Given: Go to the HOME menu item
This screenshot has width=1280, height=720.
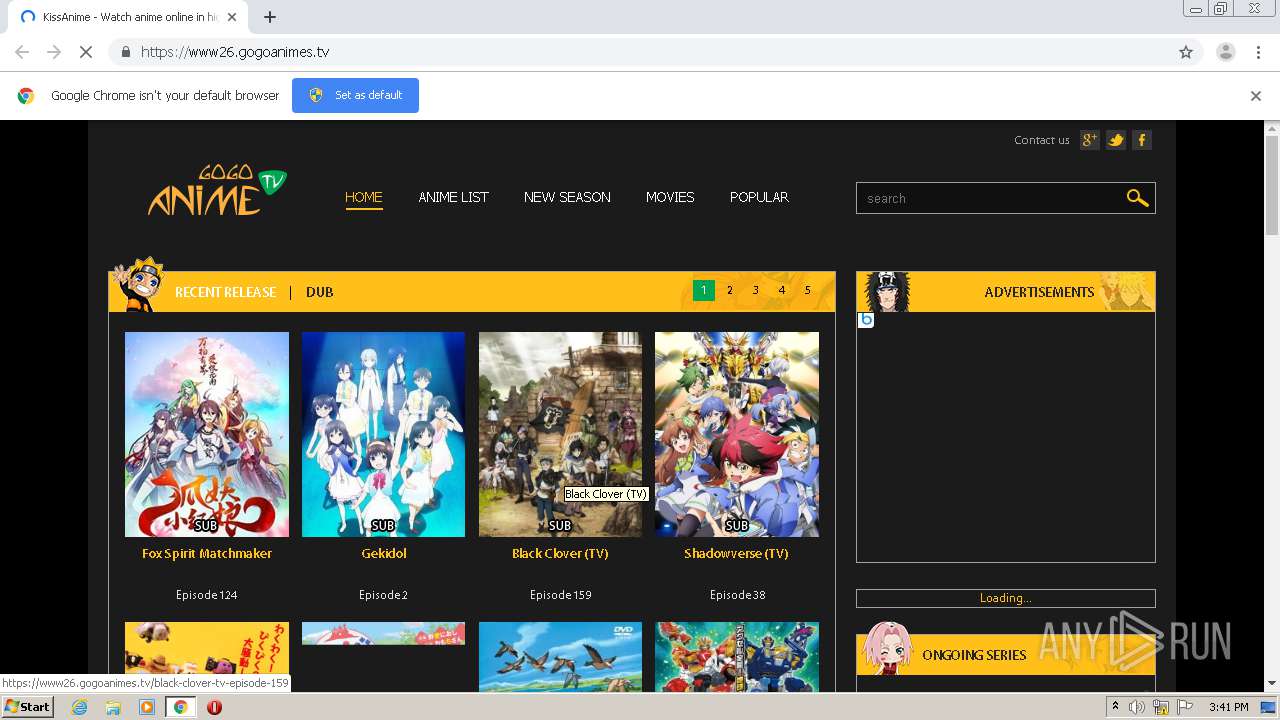Looking at the screenshot, I should click(364, 197).
